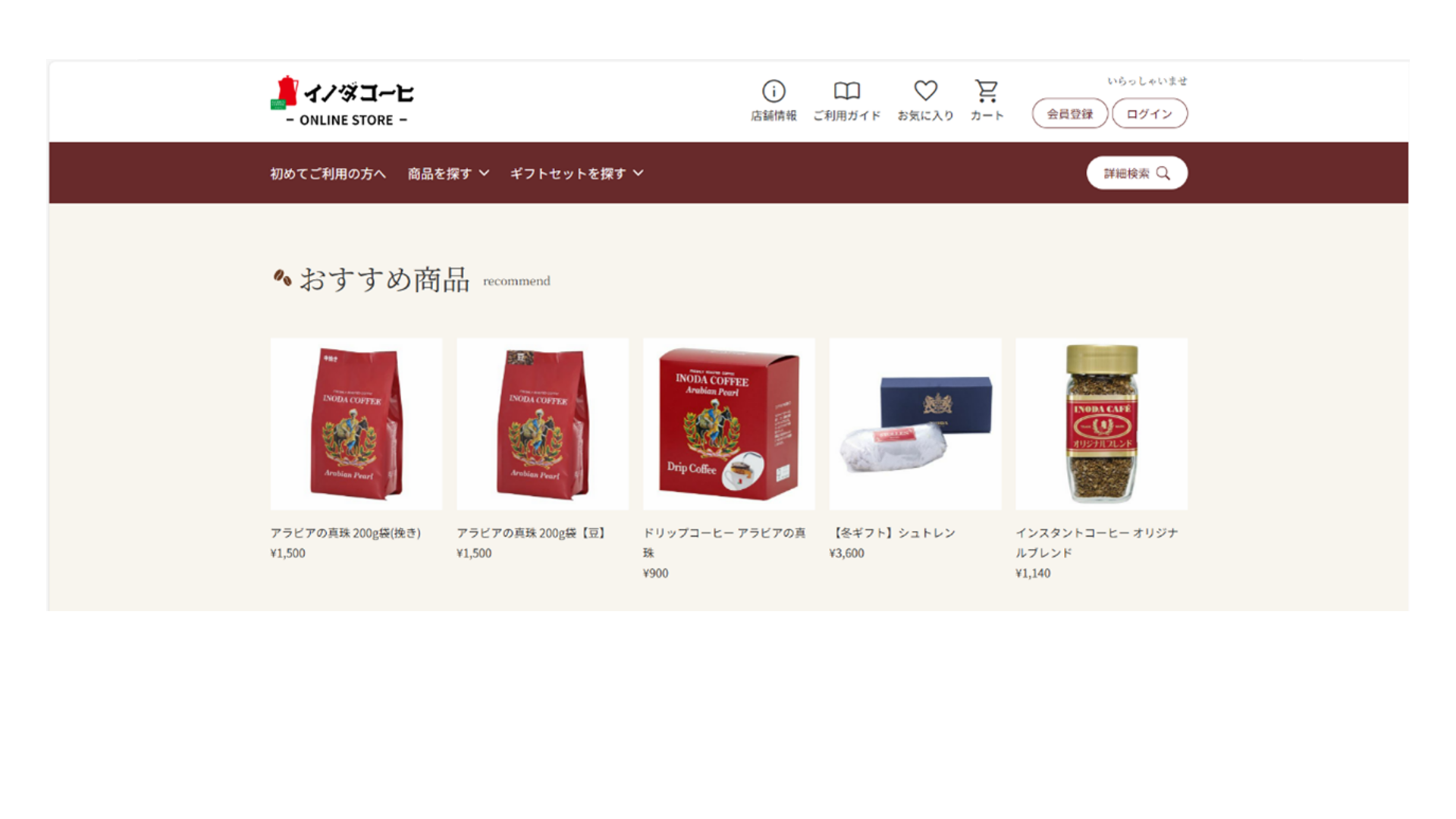The width and height of the screenshot is (1456, 819).
Task: Click the 会員登録 button
Action: pos(1070,114)
